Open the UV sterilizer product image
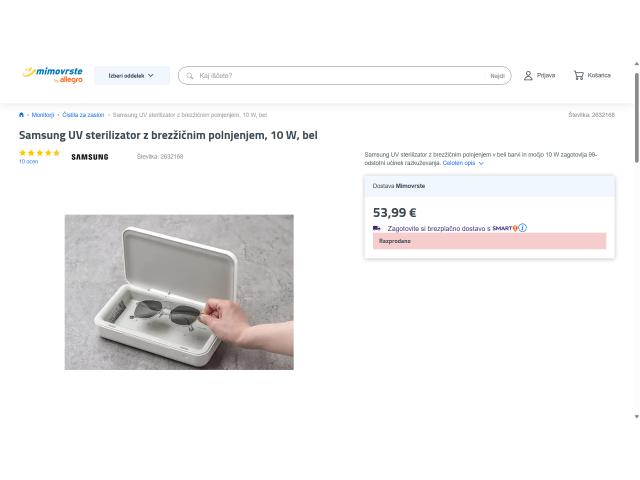The image size is (640, 480). point(179,292)
